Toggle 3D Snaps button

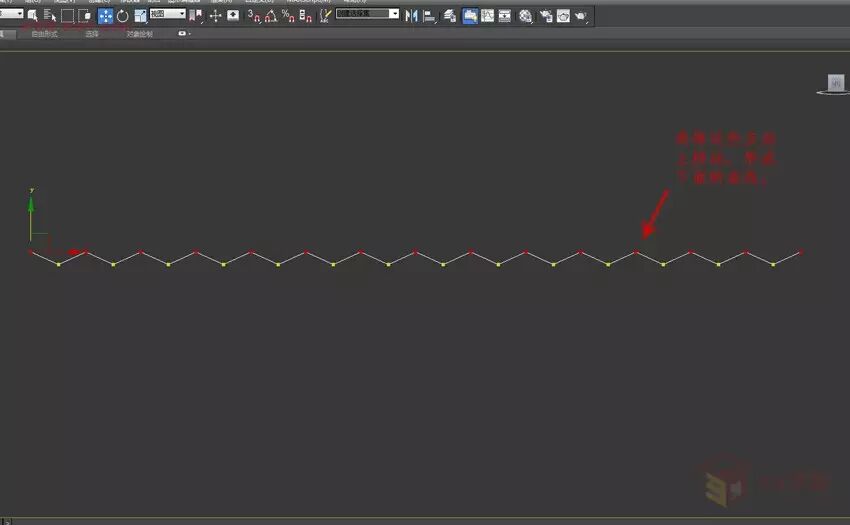pos(254,16)
